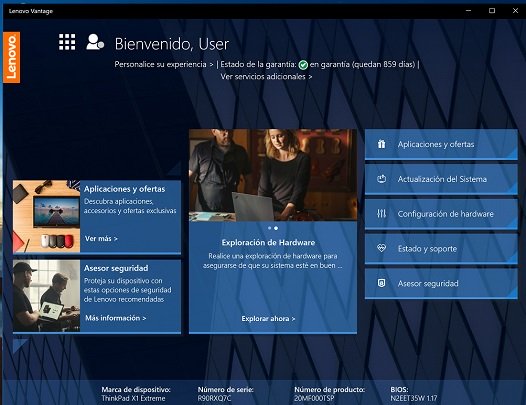The height and width of the screenshot is (405, 526).
Task: Click Explorar ahora link
Action: (268, 319)
